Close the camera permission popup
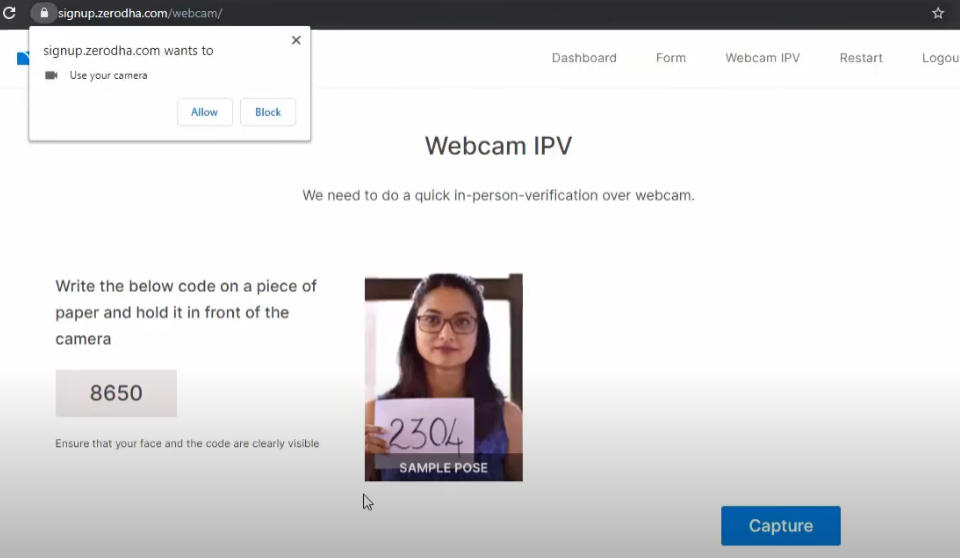 (x=295, y=41)
